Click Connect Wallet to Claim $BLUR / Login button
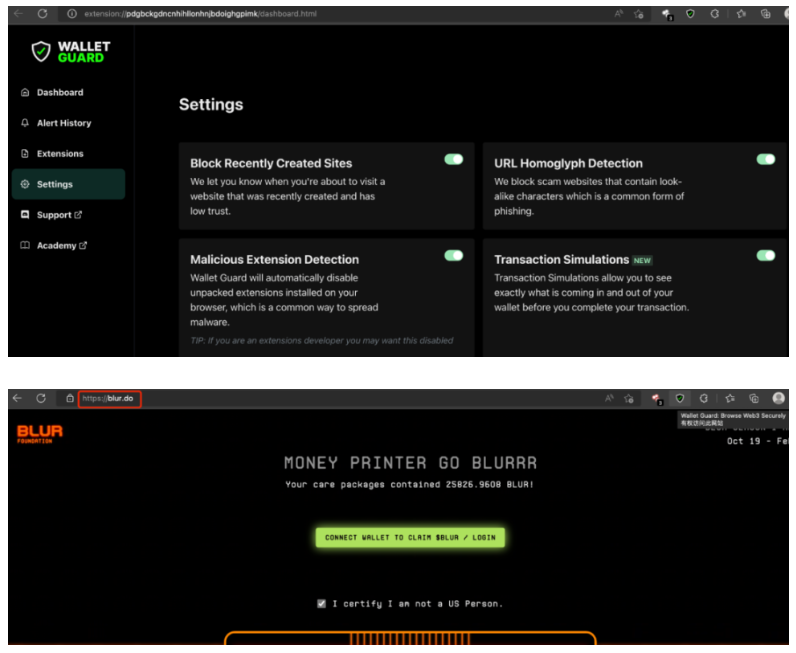Screen dimensions: 796x653 [x=410, y=537]
